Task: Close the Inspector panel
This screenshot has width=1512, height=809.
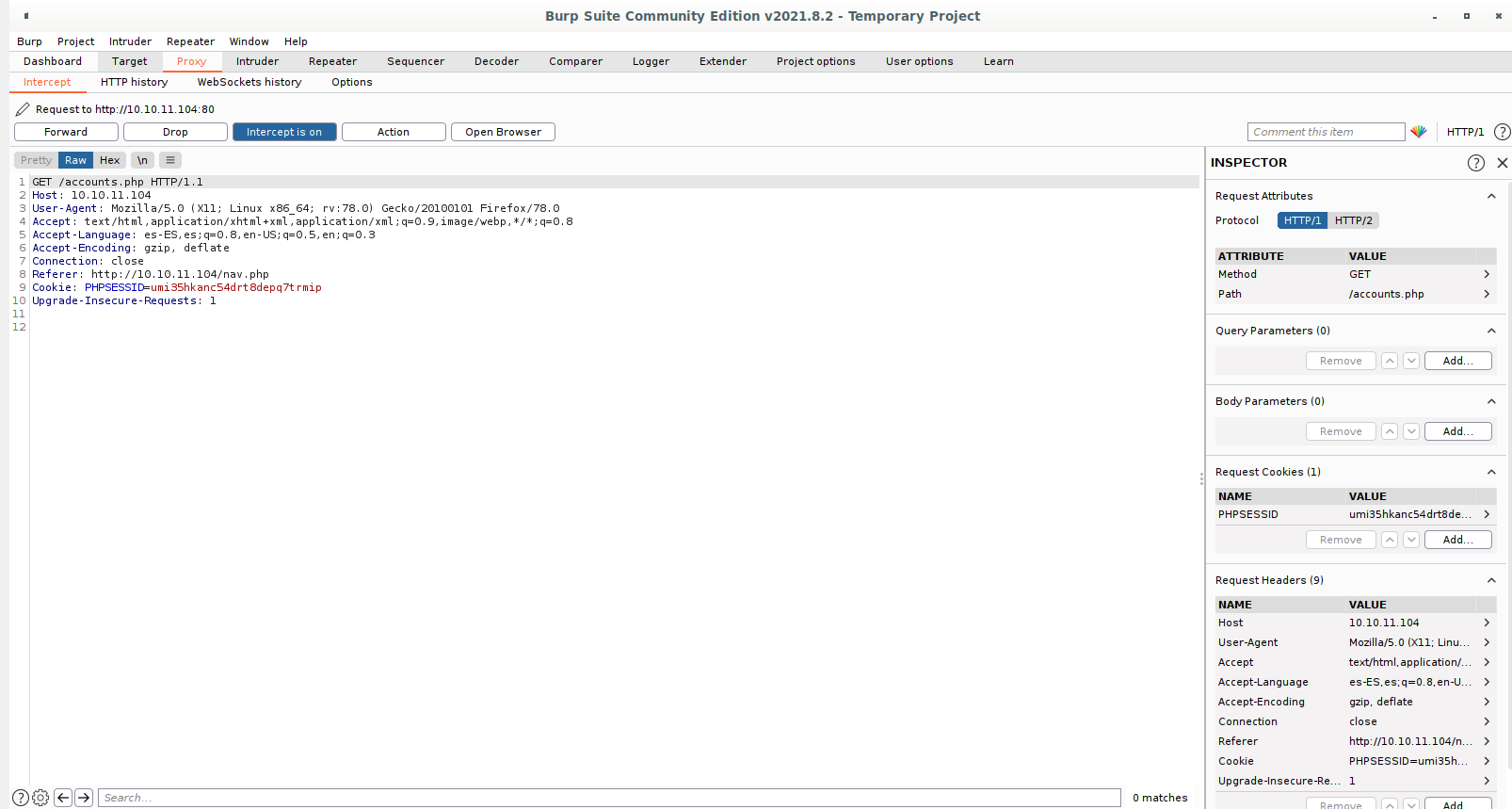Action: click(1502, 163)
